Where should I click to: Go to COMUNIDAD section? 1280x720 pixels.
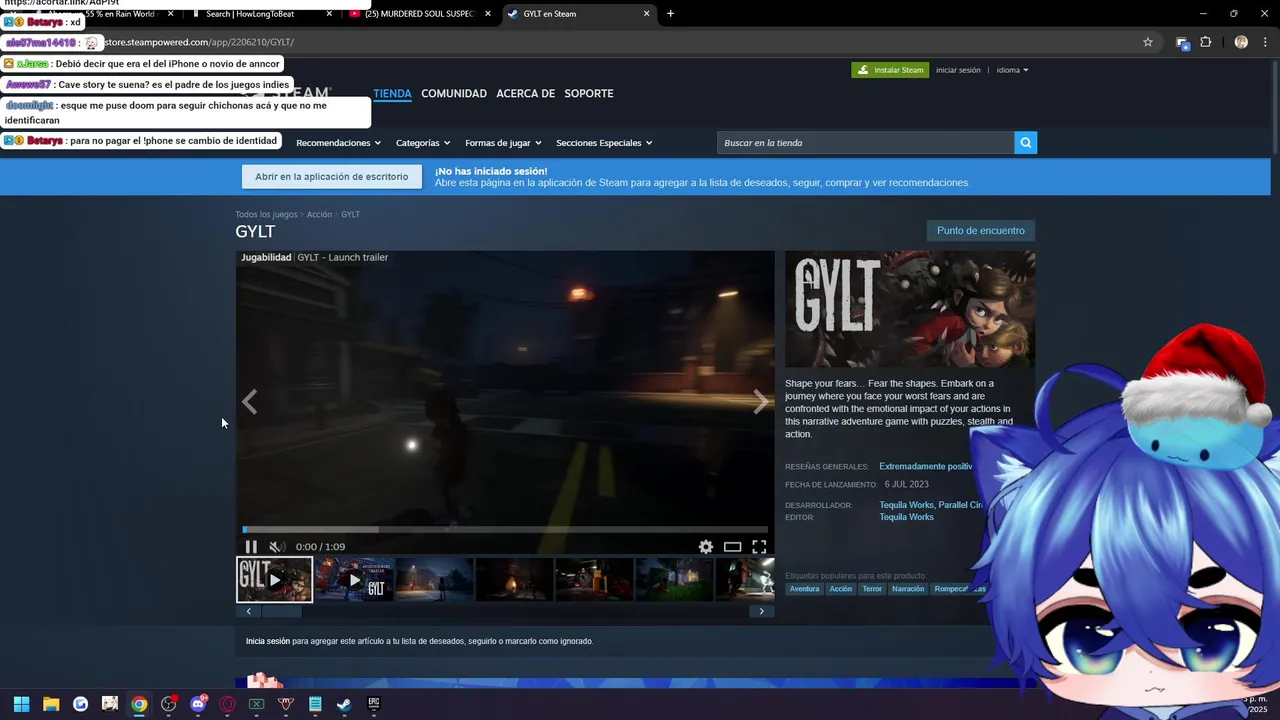click(454, 94)
